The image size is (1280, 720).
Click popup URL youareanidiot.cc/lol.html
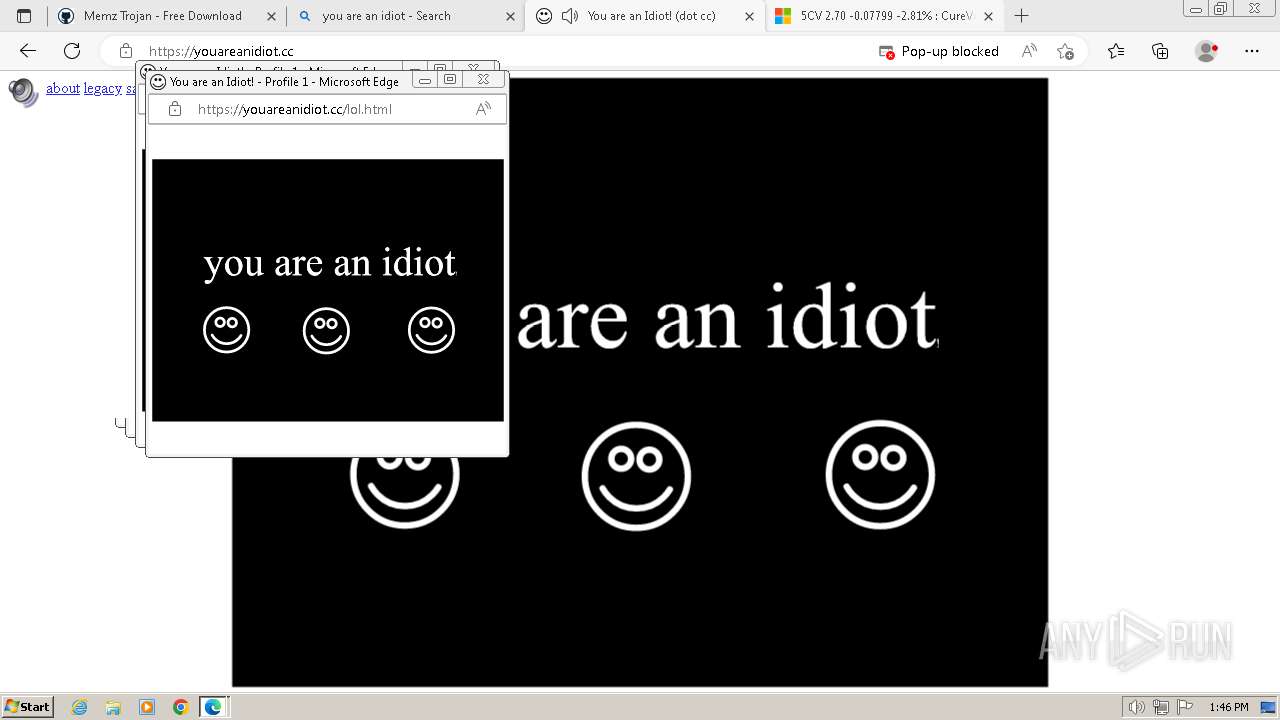[295, 109]
